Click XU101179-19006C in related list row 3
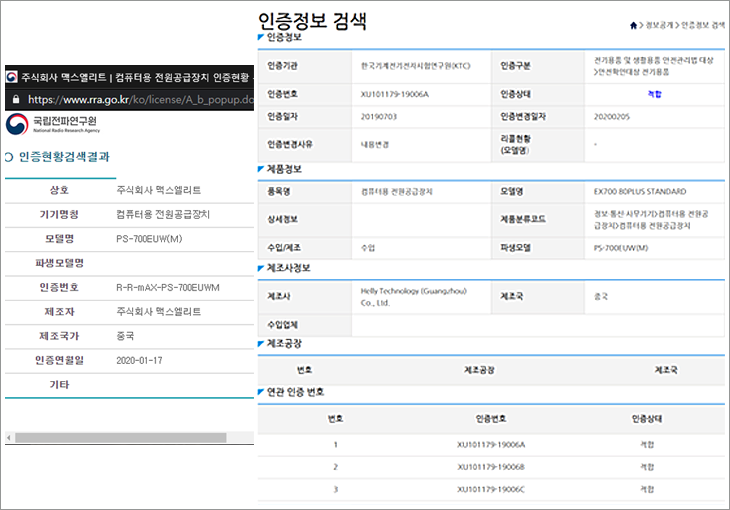This screenshot has width=730, height=510. coord(491,490)
